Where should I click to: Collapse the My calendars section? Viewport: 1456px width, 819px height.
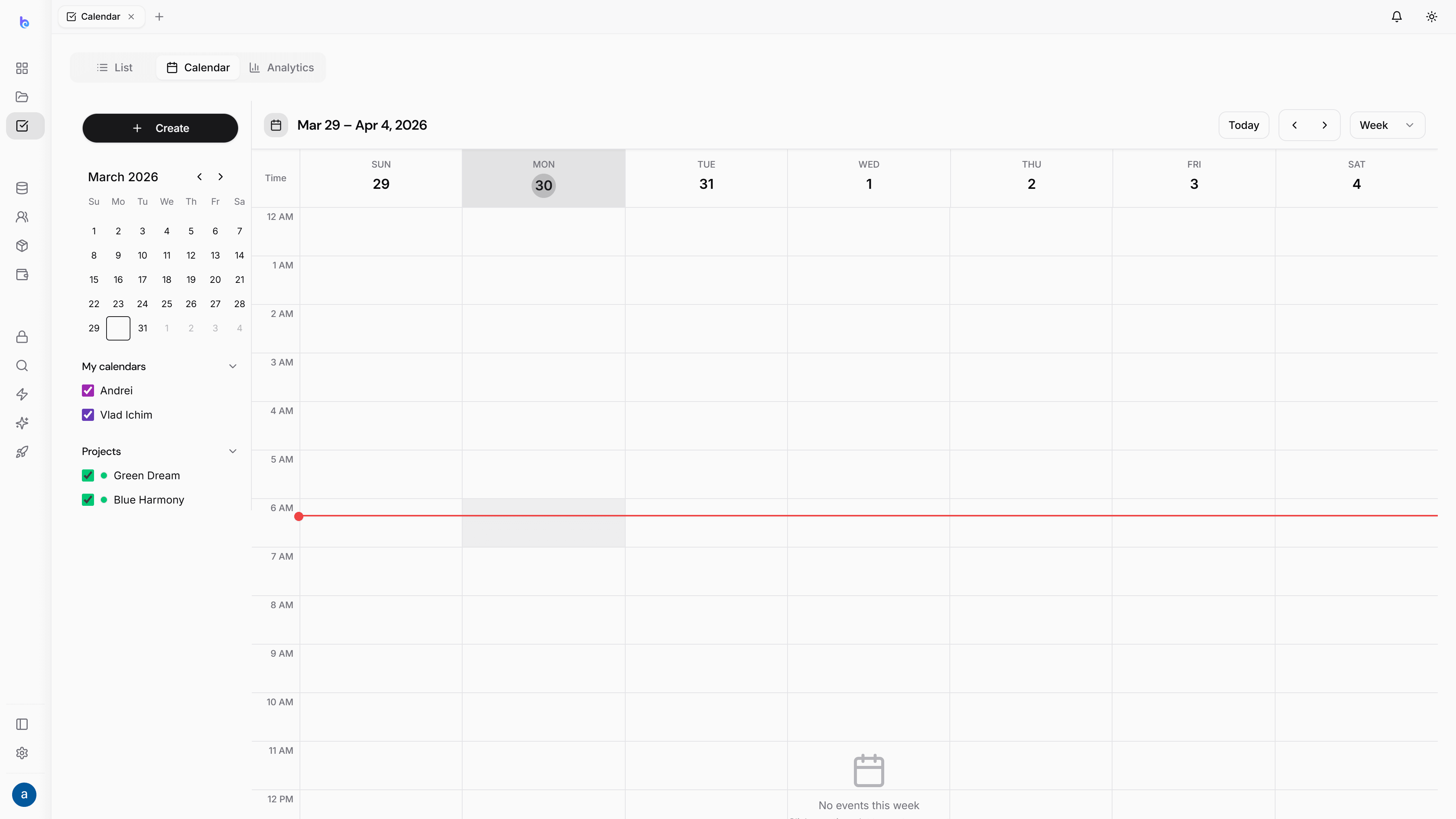click(x=232, y=366)
